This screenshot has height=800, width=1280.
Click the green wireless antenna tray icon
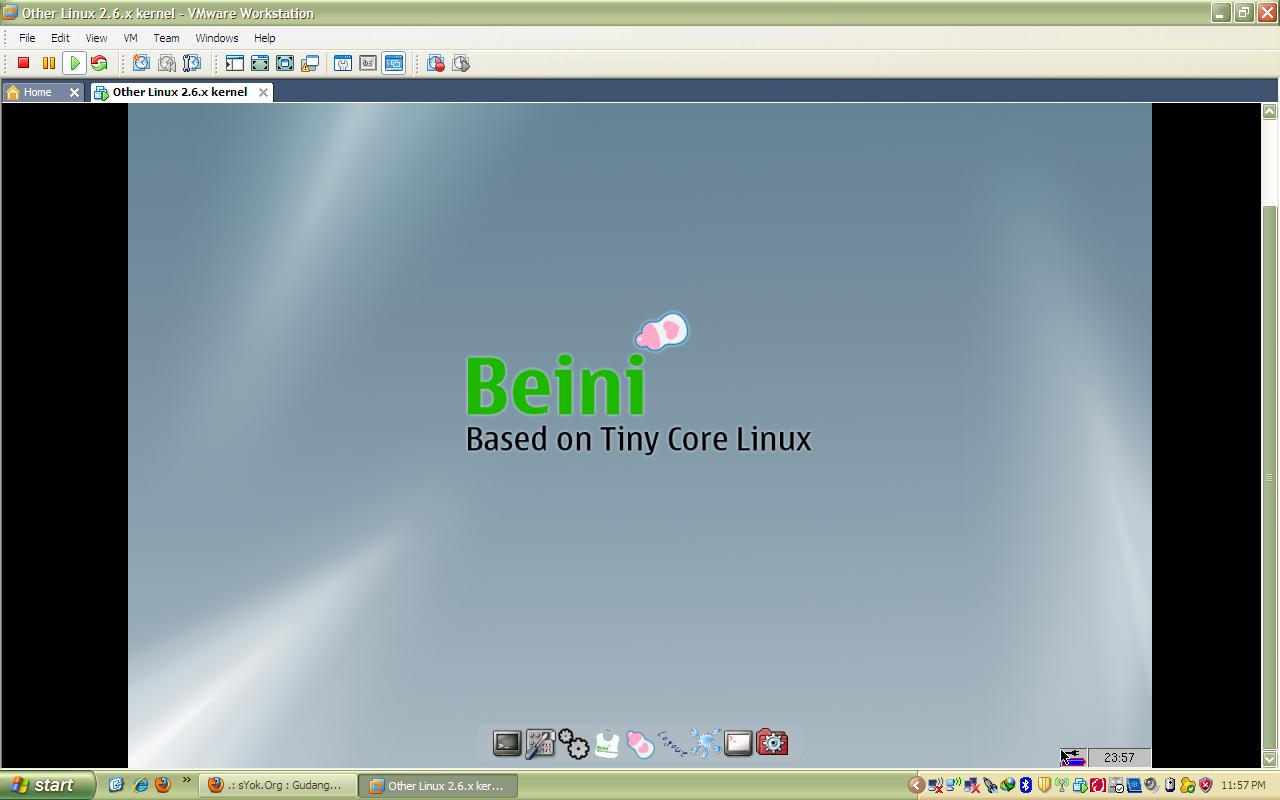(x=1061, y=785)
